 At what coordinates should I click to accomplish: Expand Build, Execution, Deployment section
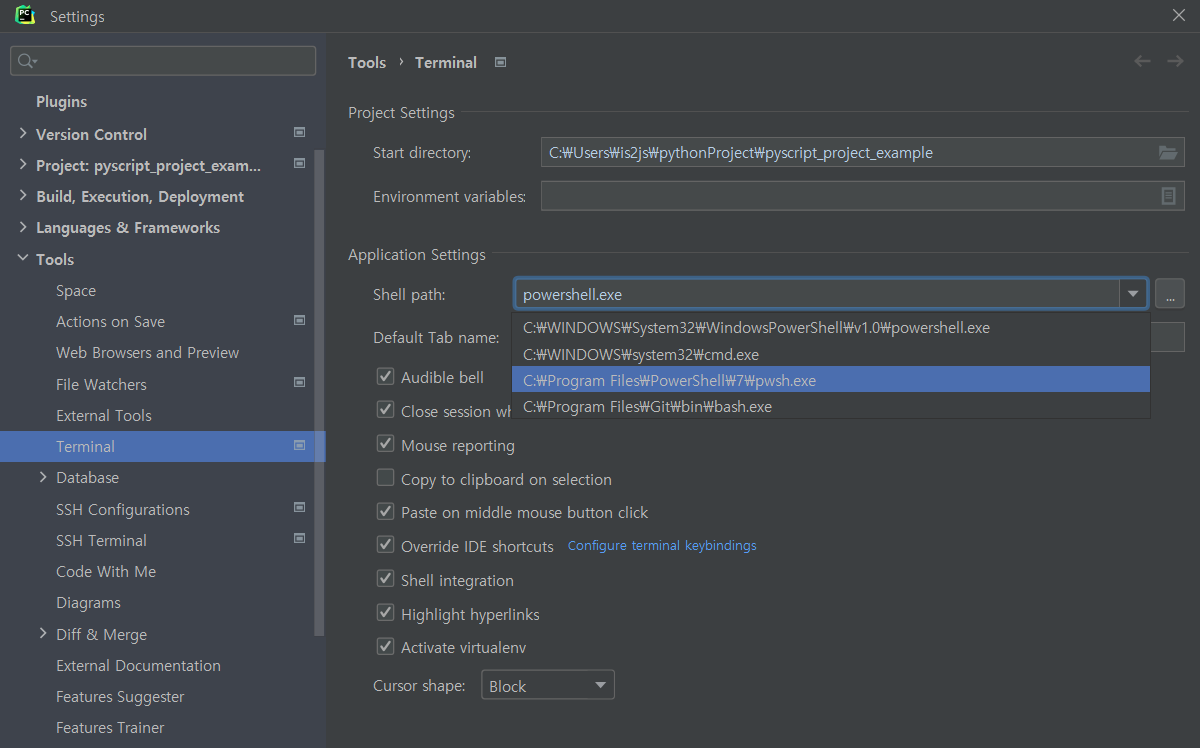click(23, 196)
